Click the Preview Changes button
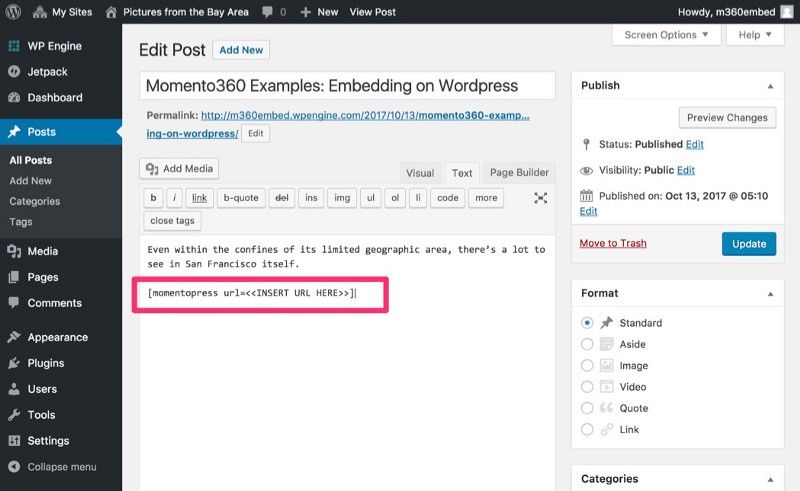 tap(727, 117)
